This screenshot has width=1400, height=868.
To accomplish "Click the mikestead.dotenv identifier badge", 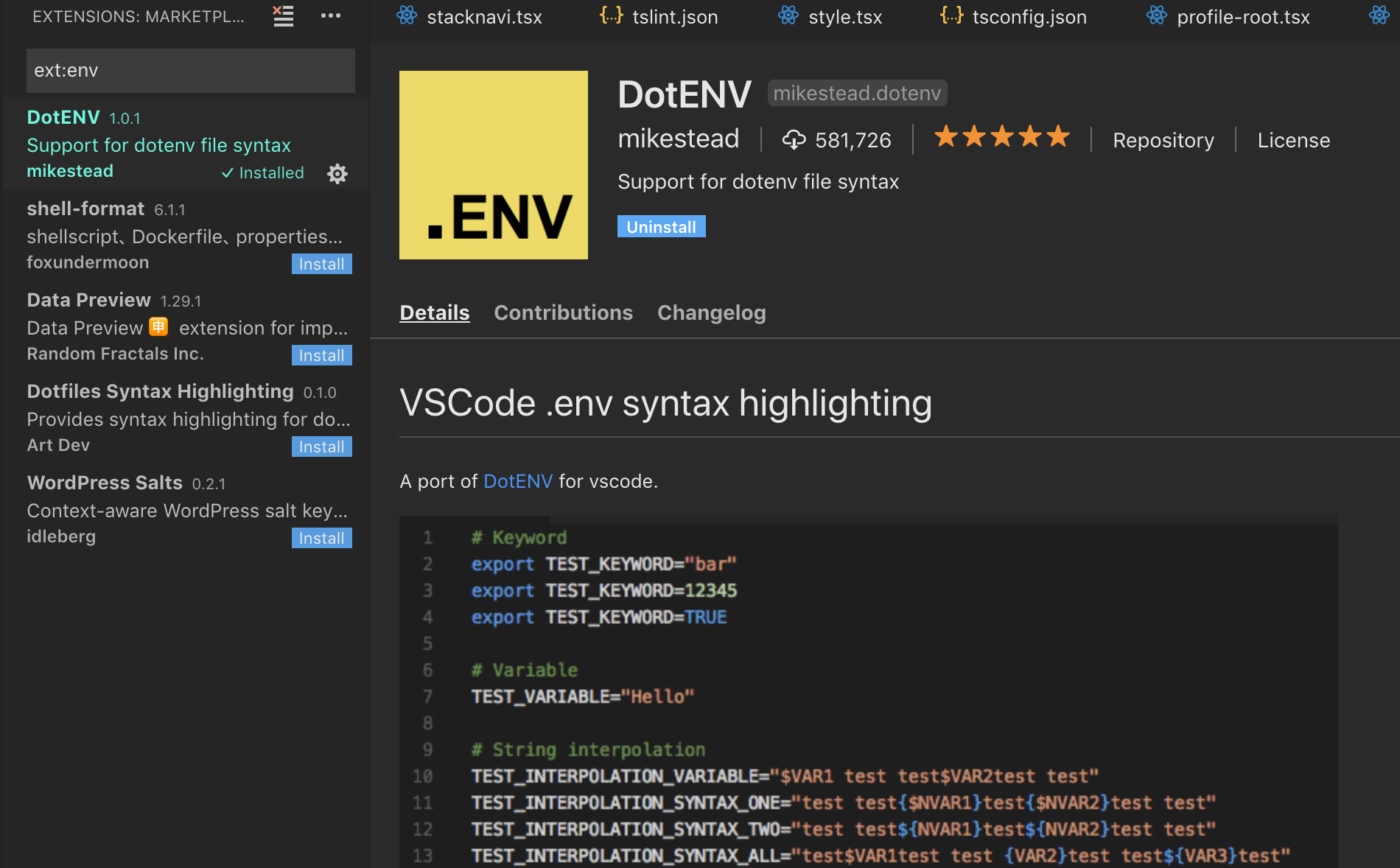I will (x=857, y=93).
